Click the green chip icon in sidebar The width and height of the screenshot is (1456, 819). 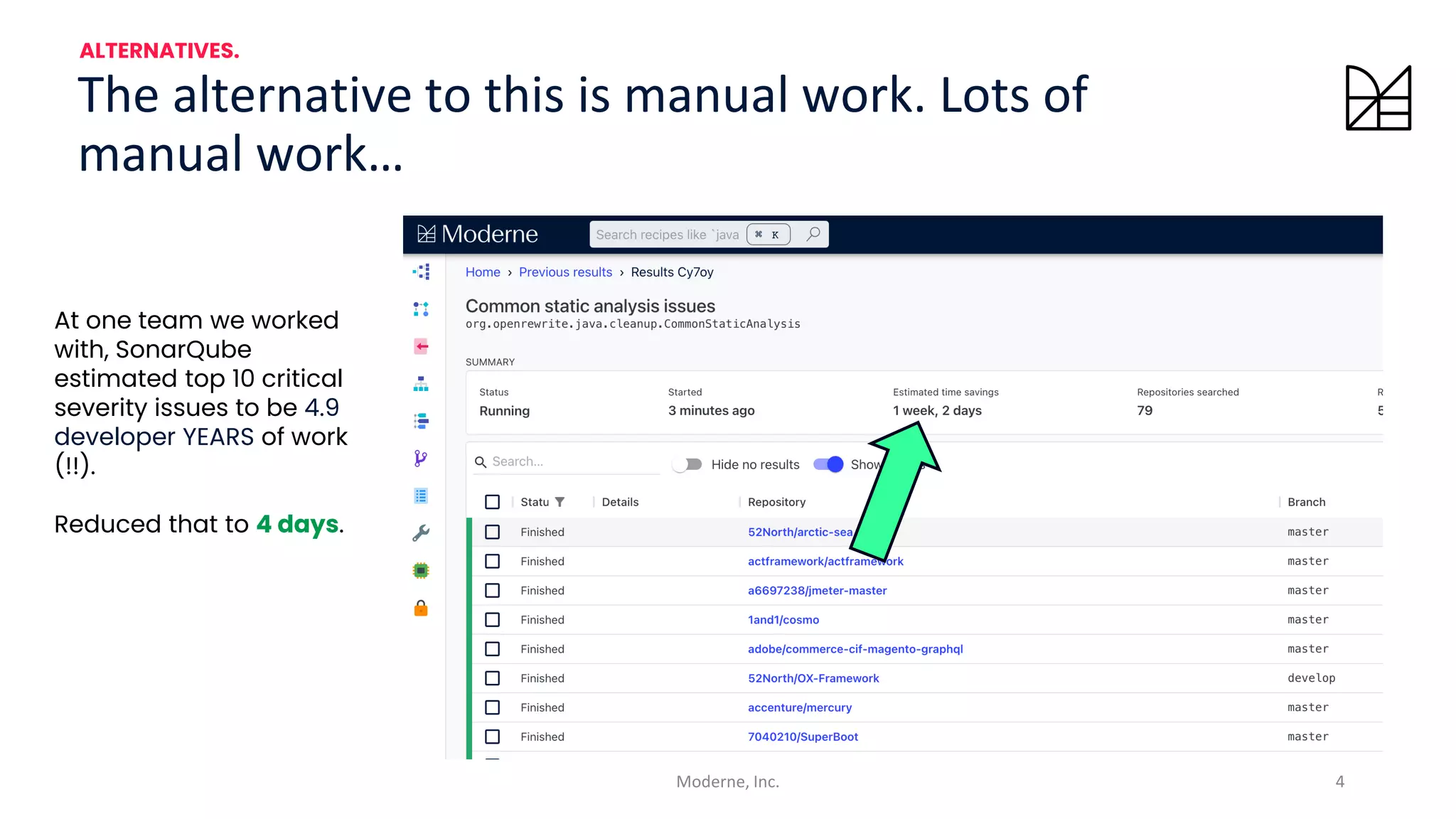[421, 570]
